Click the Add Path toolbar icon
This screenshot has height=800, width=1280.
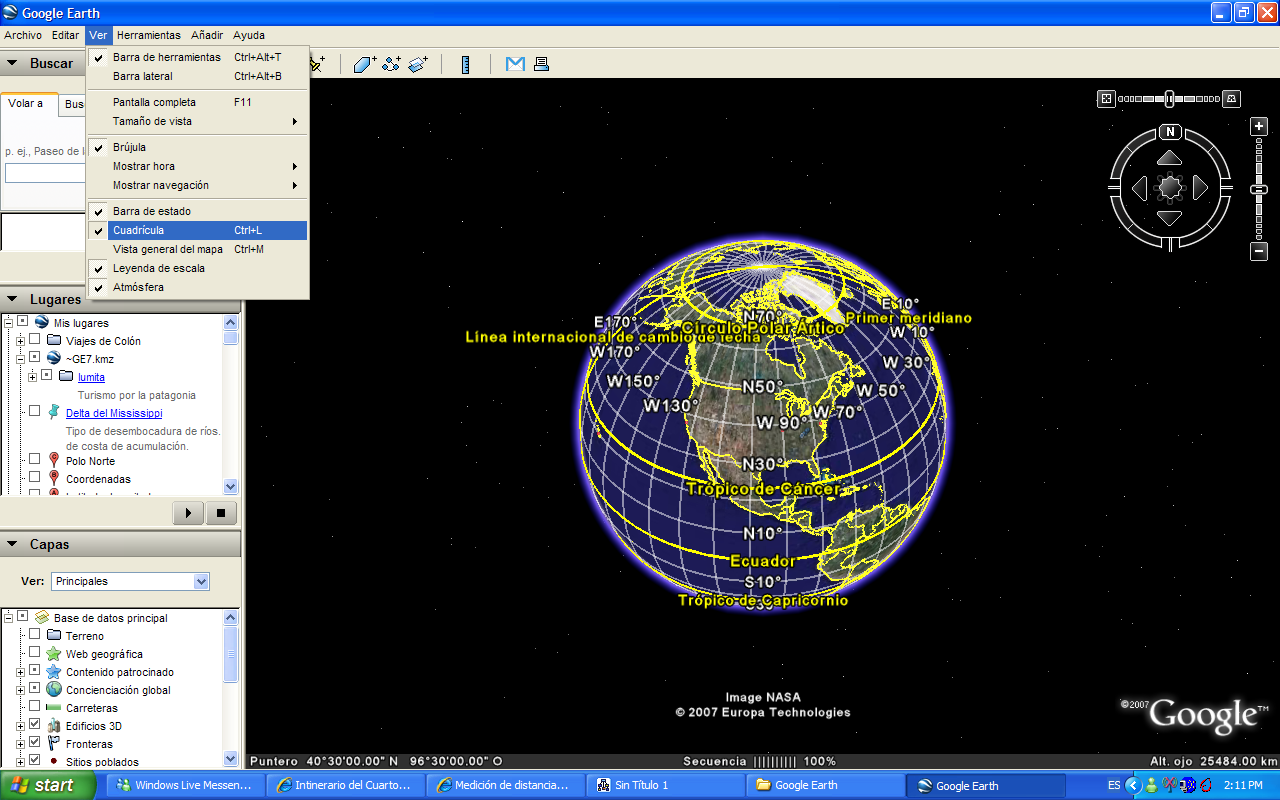click(391, 64)
